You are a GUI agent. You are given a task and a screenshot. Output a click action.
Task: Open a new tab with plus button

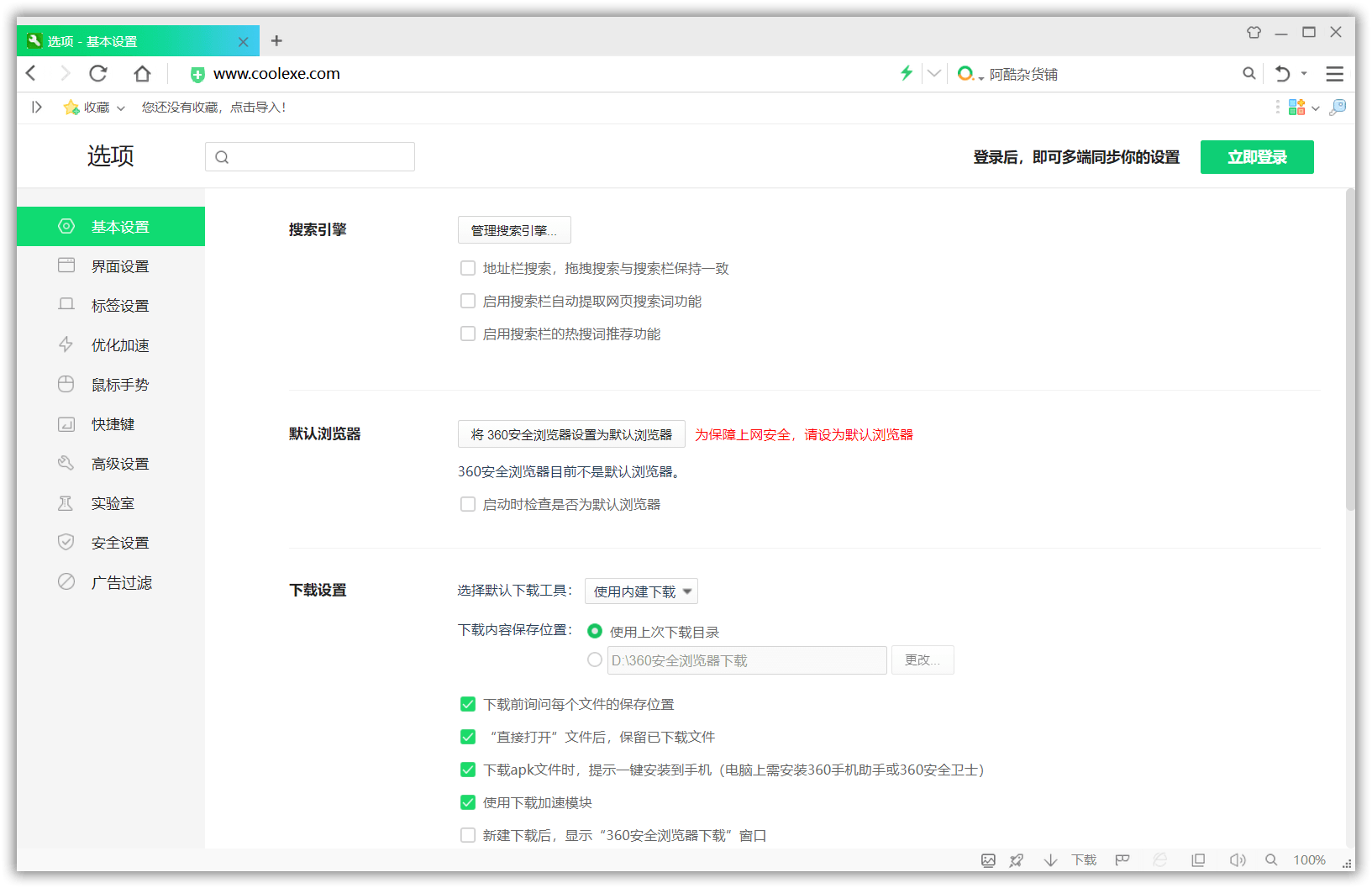tap(276, 40)
